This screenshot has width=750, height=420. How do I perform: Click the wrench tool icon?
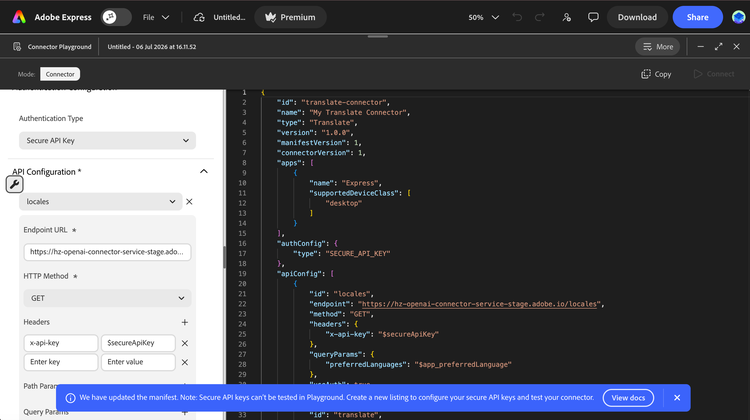[x=14, y=184]
